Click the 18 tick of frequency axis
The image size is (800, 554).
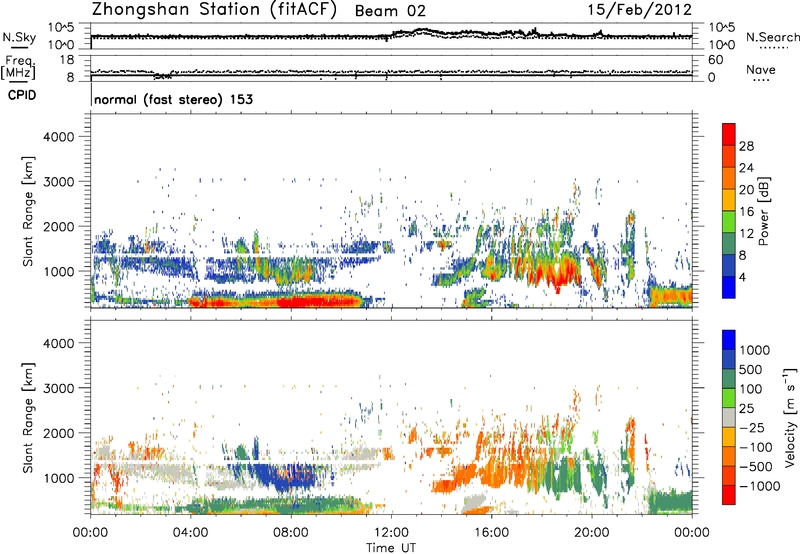click(x=67, y=60)
